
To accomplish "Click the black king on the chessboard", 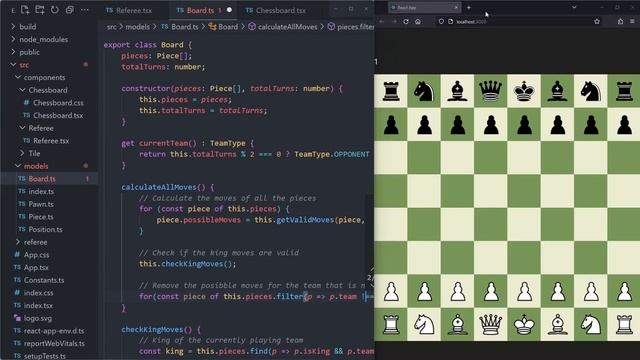I will [524, 91].
